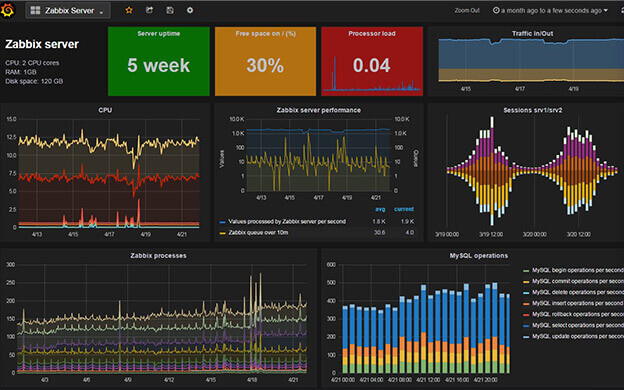Open the Zabbix Server dashboard dropdown
The image size is (624, 390).
[x=68, y=11]
